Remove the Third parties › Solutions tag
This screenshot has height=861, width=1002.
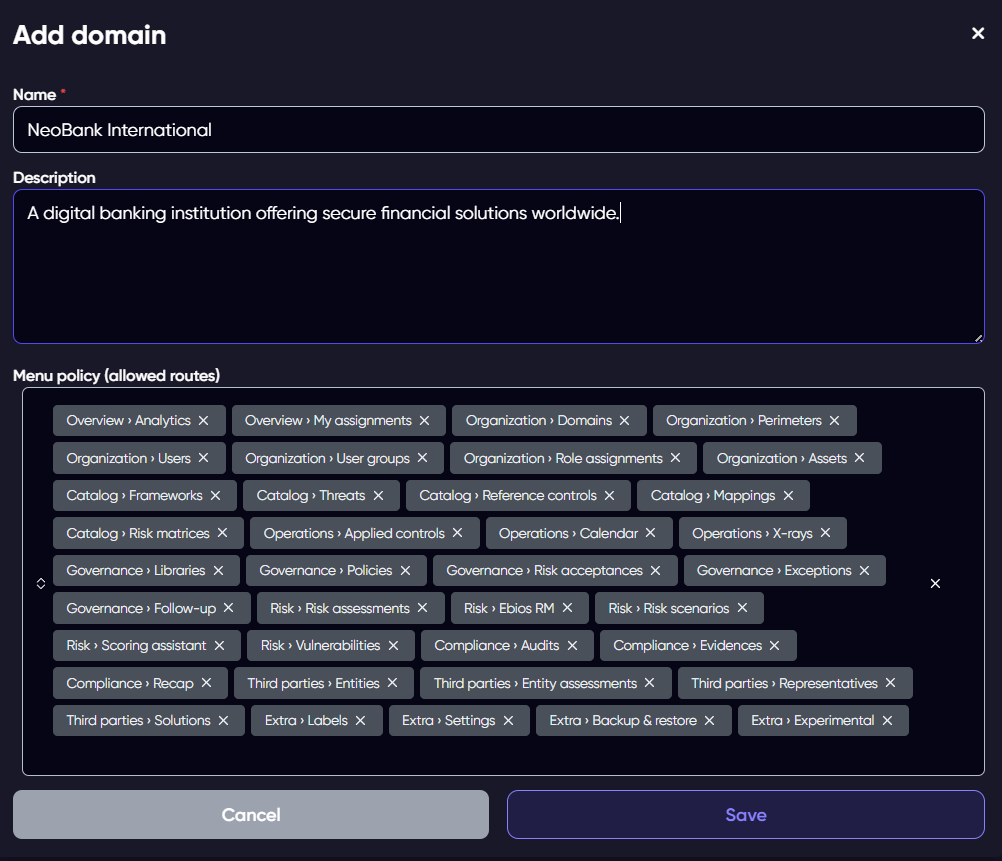click(x=224, y=720)
